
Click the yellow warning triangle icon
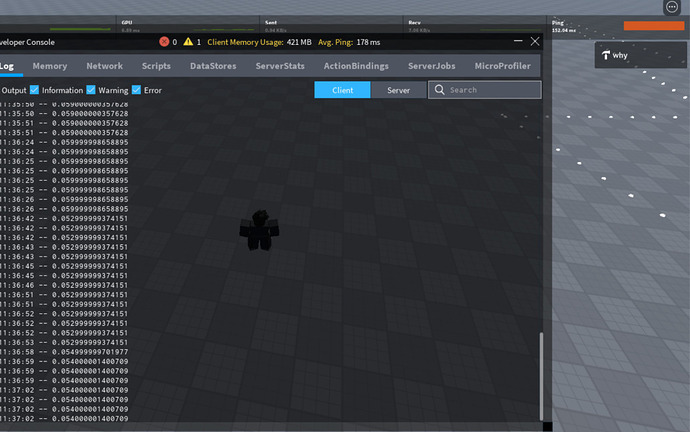click(188, 42)
